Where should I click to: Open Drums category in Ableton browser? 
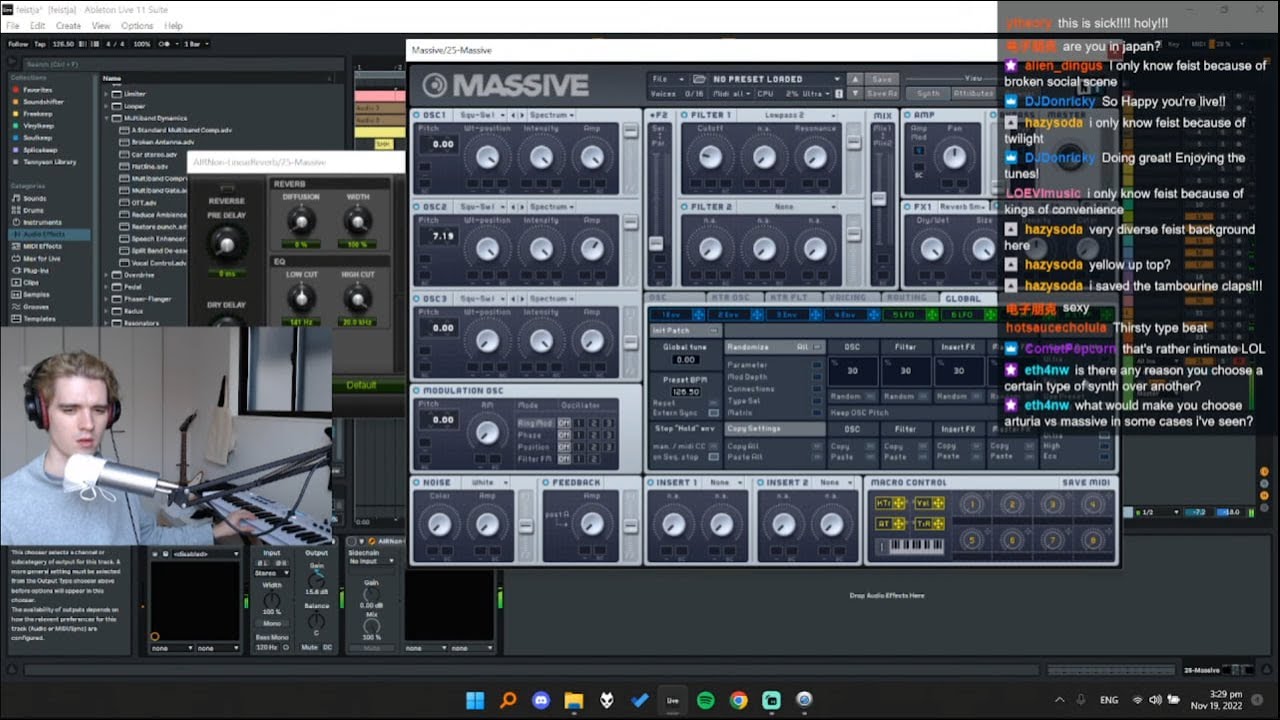point(34,210)
